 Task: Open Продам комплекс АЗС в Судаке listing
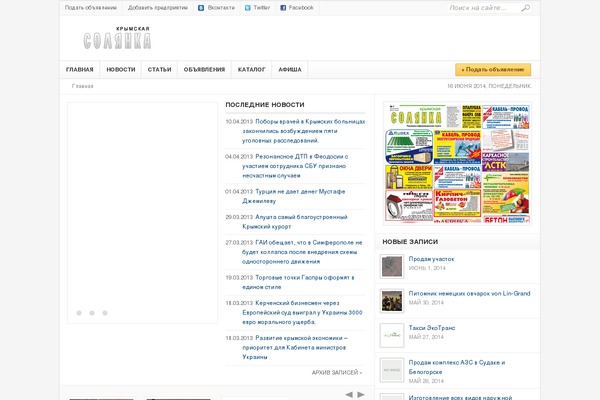pos(457,367)
